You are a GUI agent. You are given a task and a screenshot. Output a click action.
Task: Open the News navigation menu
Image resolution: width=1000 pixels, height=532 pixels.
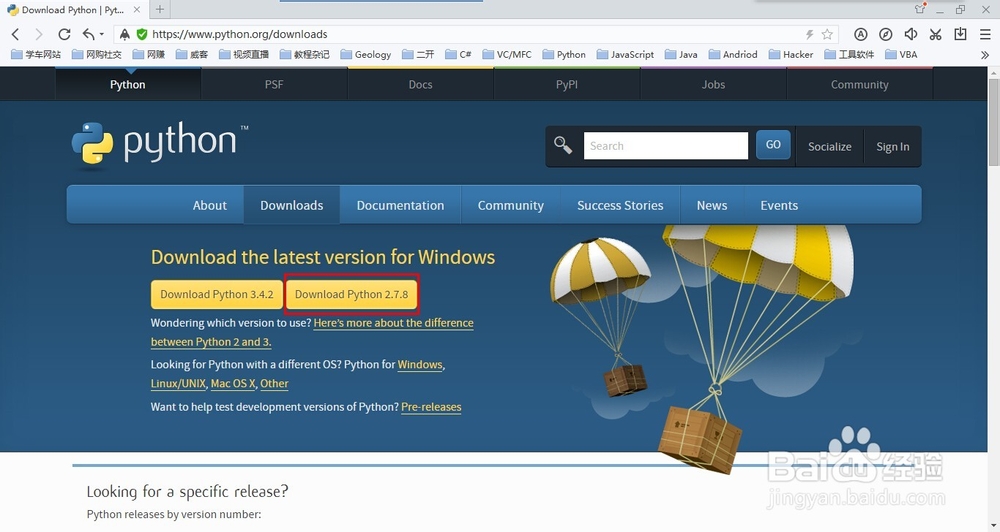click(x=712, y=205)
